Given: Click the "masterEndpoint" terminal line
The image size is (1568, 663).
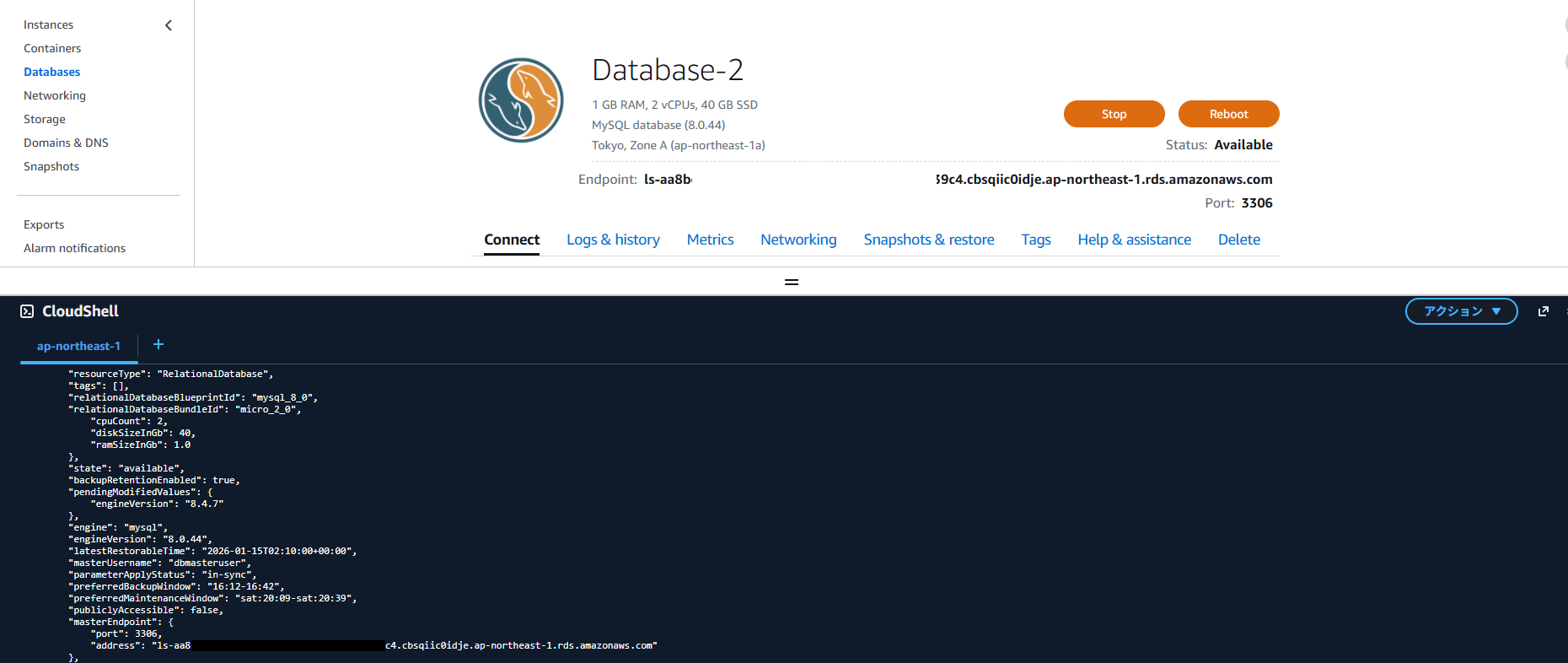Looking at the screenshot, I should 121,622.
